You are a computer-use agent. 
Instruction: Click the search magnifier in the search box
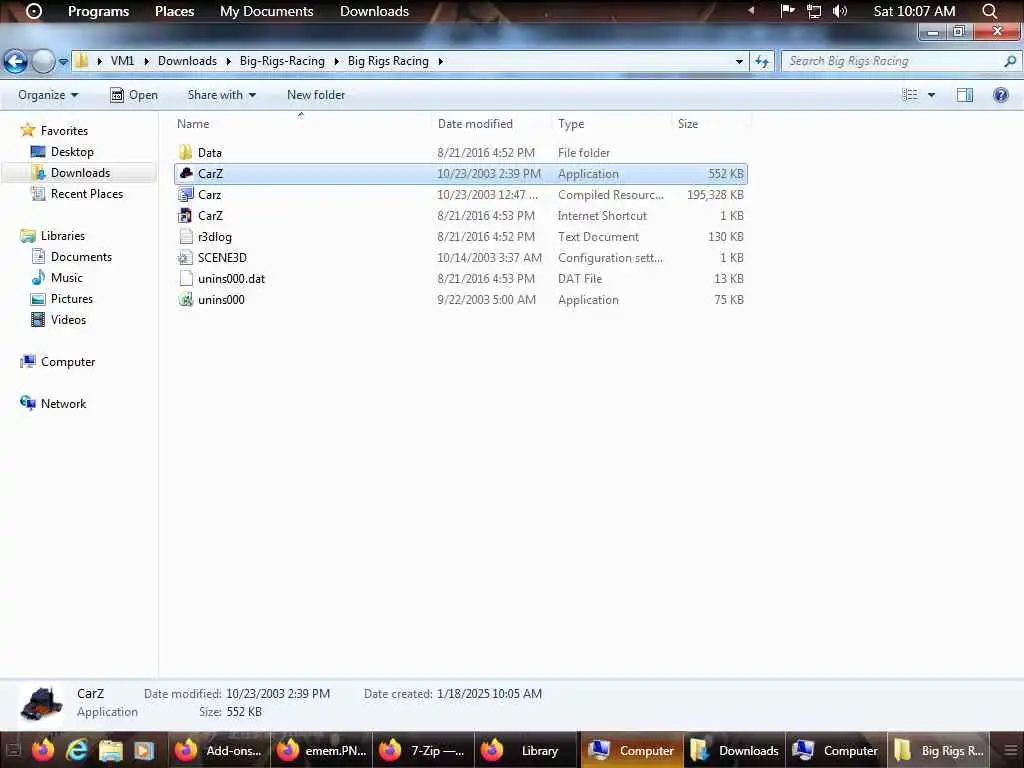1010,61
